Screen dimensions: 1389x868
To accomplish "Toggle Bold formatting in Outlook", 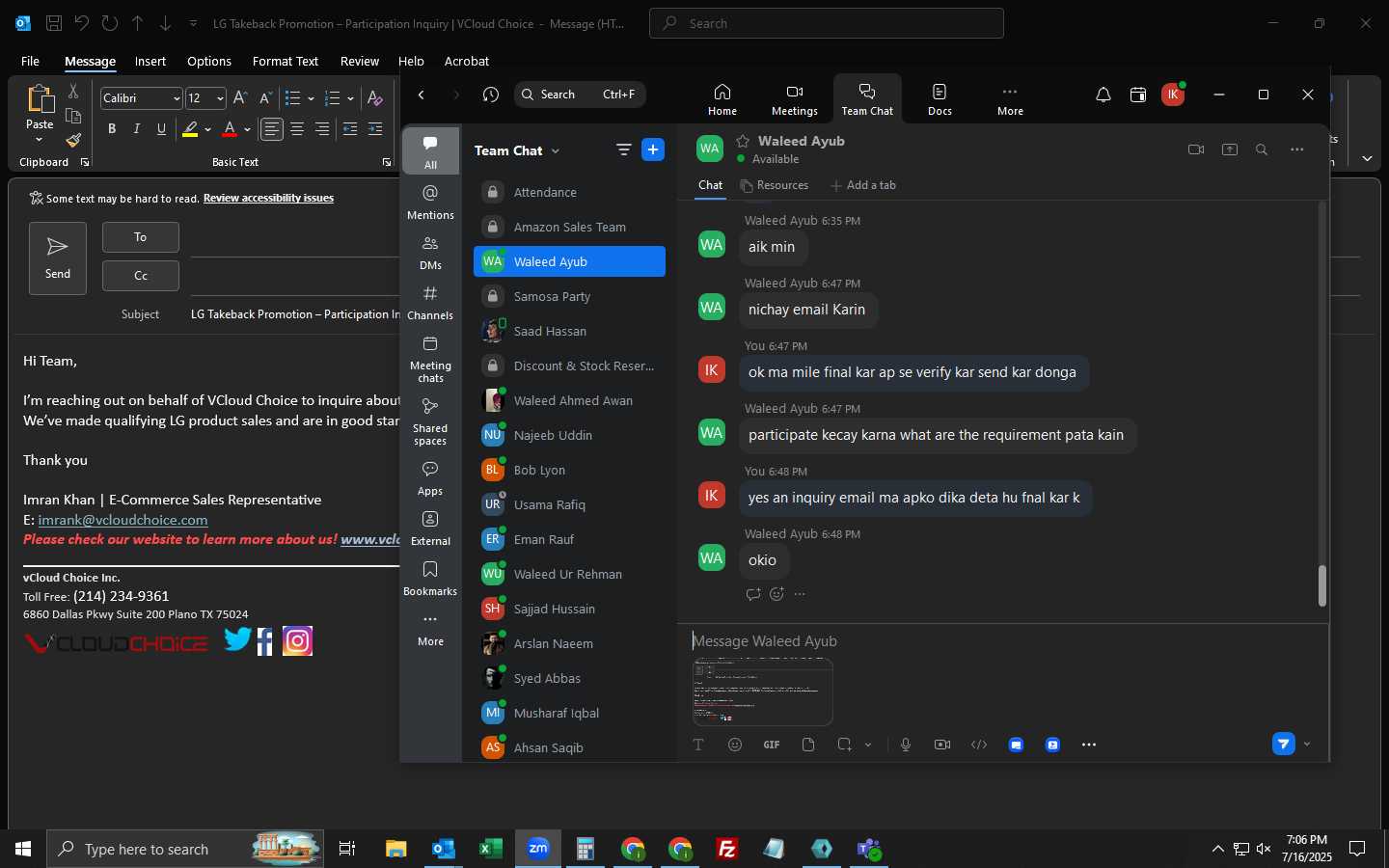I will click(112, 129).
